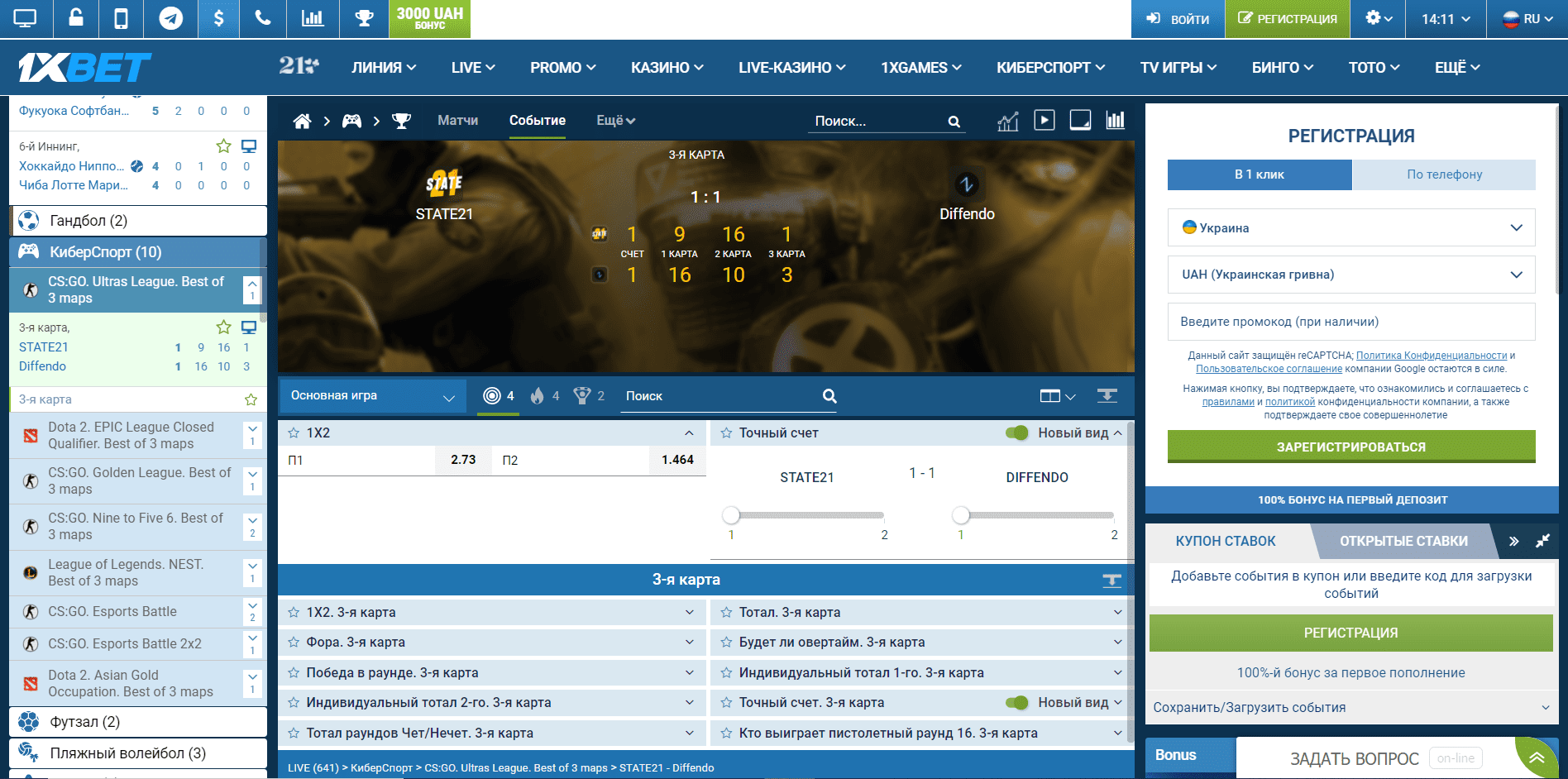Screen dimensions: 1568x779
Task: Adjust the DIFFENDO score slider handle
Action: point(960,515)
